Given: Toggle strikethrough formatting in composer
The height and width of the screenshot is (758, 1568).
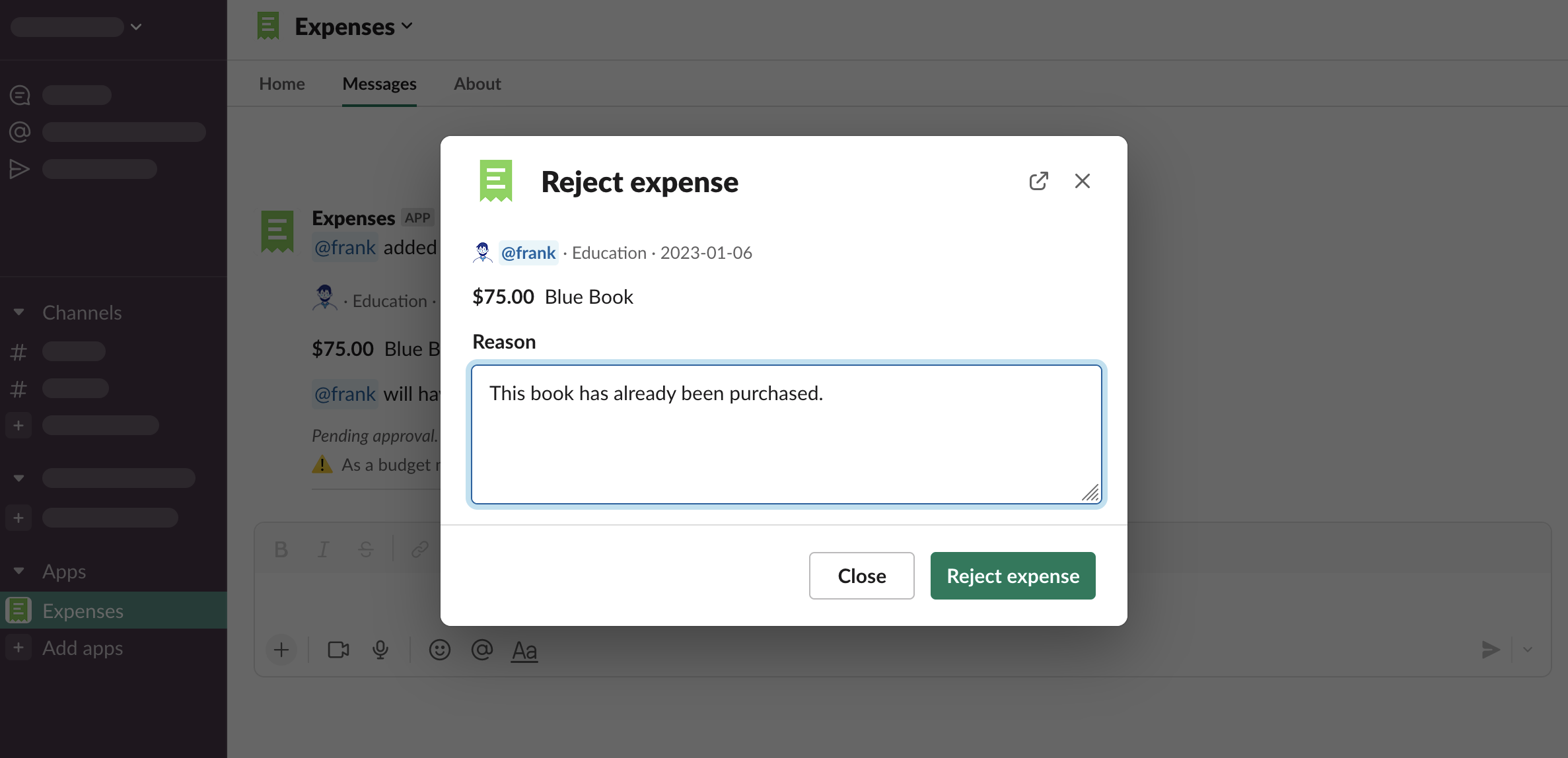Looking at the screenshot, I should pyautogui.click(x=365, y=549).
